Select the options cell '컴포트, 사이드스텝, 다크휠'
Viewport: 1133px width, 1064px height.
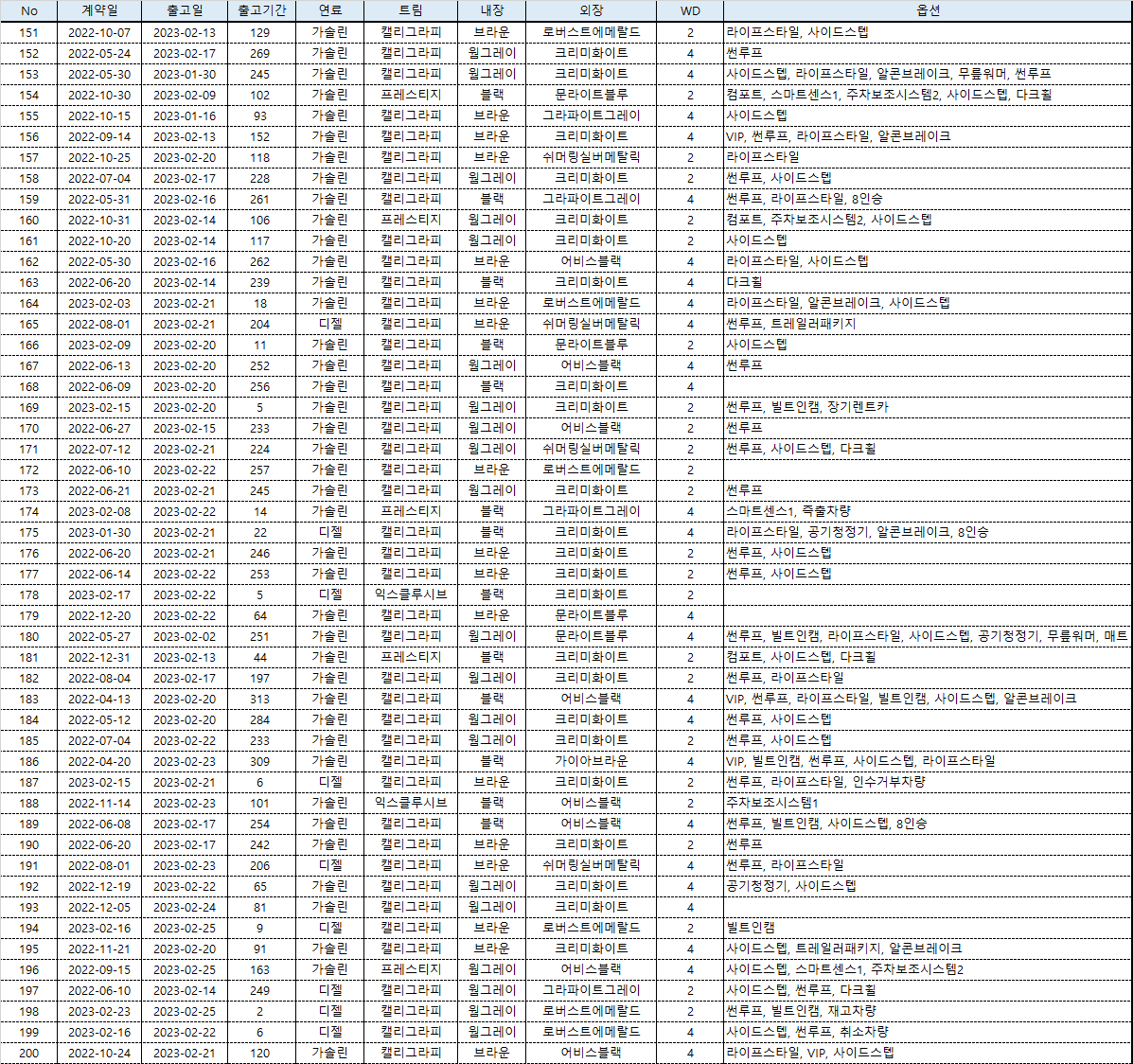point(928,658)
